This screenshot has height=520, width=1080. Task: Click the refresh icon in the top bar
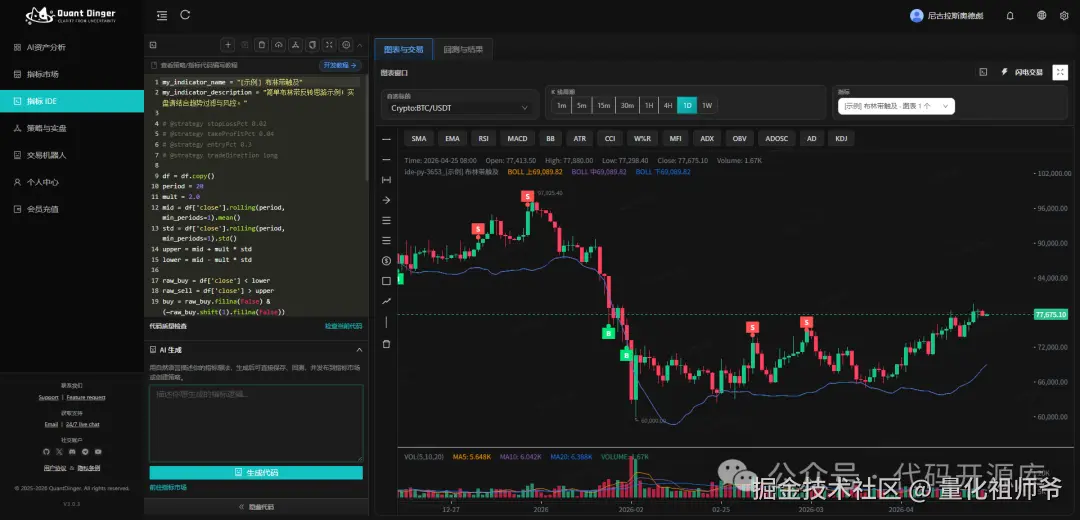pos(185,15)
